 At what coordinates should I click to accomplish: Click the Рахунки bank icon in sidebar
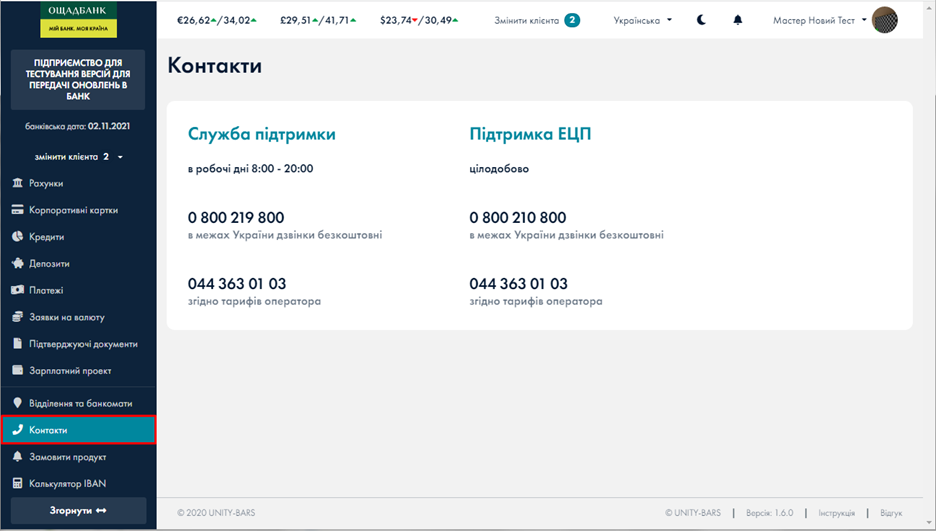click(x=17, y=184)
